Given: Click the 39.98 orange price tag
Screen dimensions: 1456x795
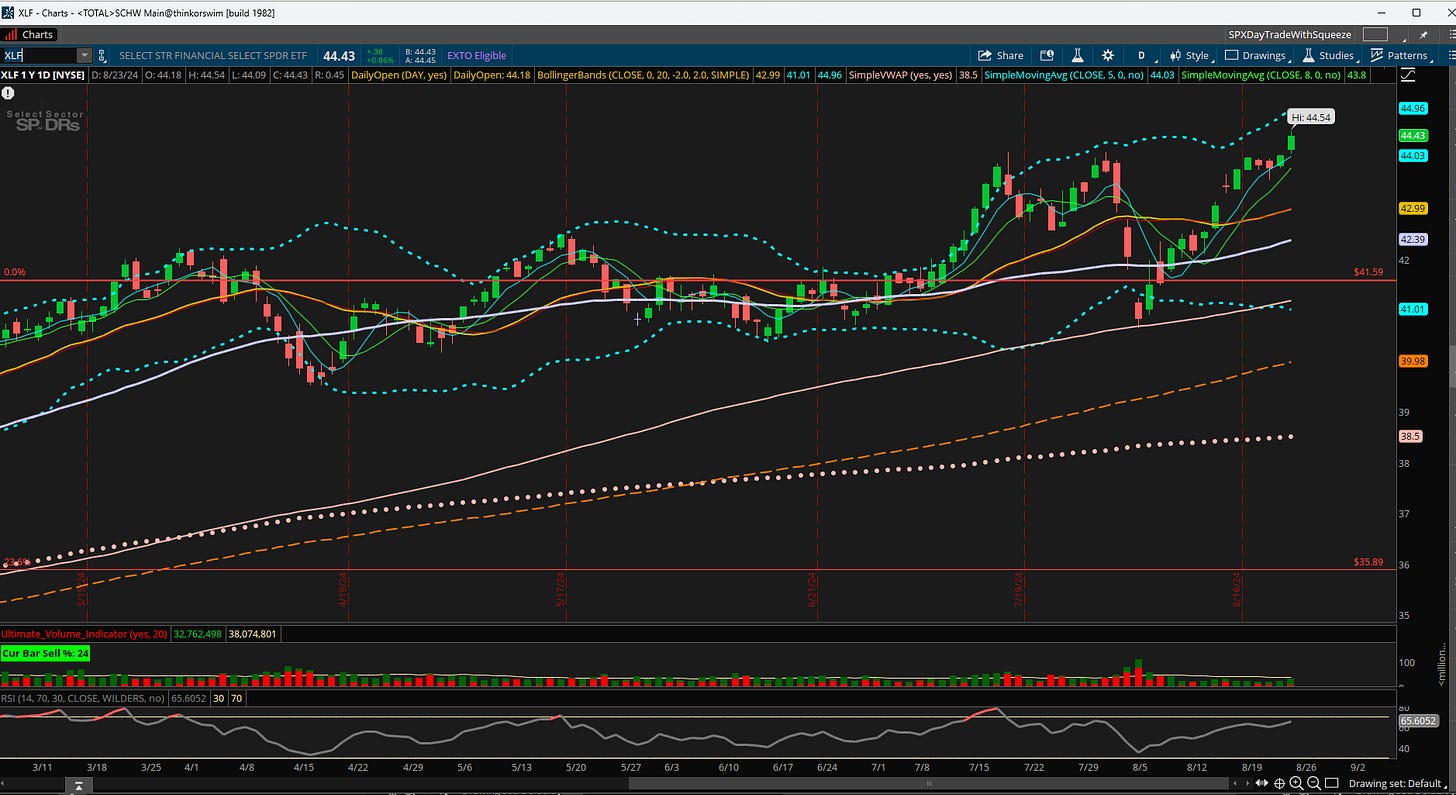Looking at the screenshot, I should coord(1413,362).
